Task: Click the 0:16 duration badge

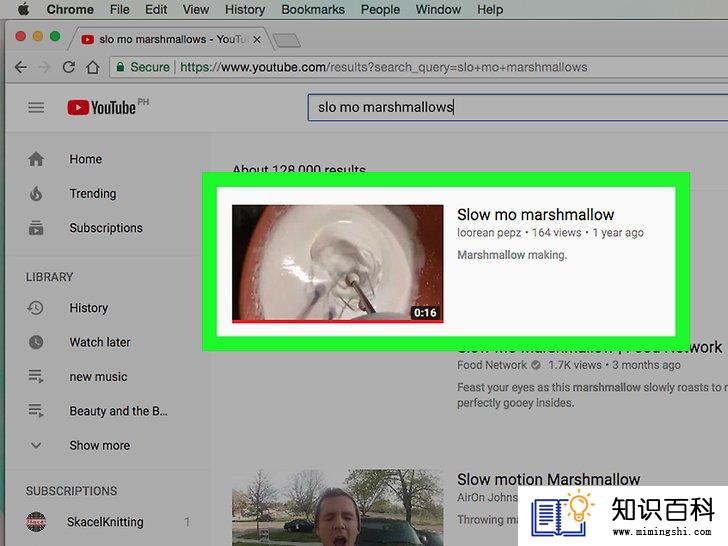Action: click(x=425, y=312)
